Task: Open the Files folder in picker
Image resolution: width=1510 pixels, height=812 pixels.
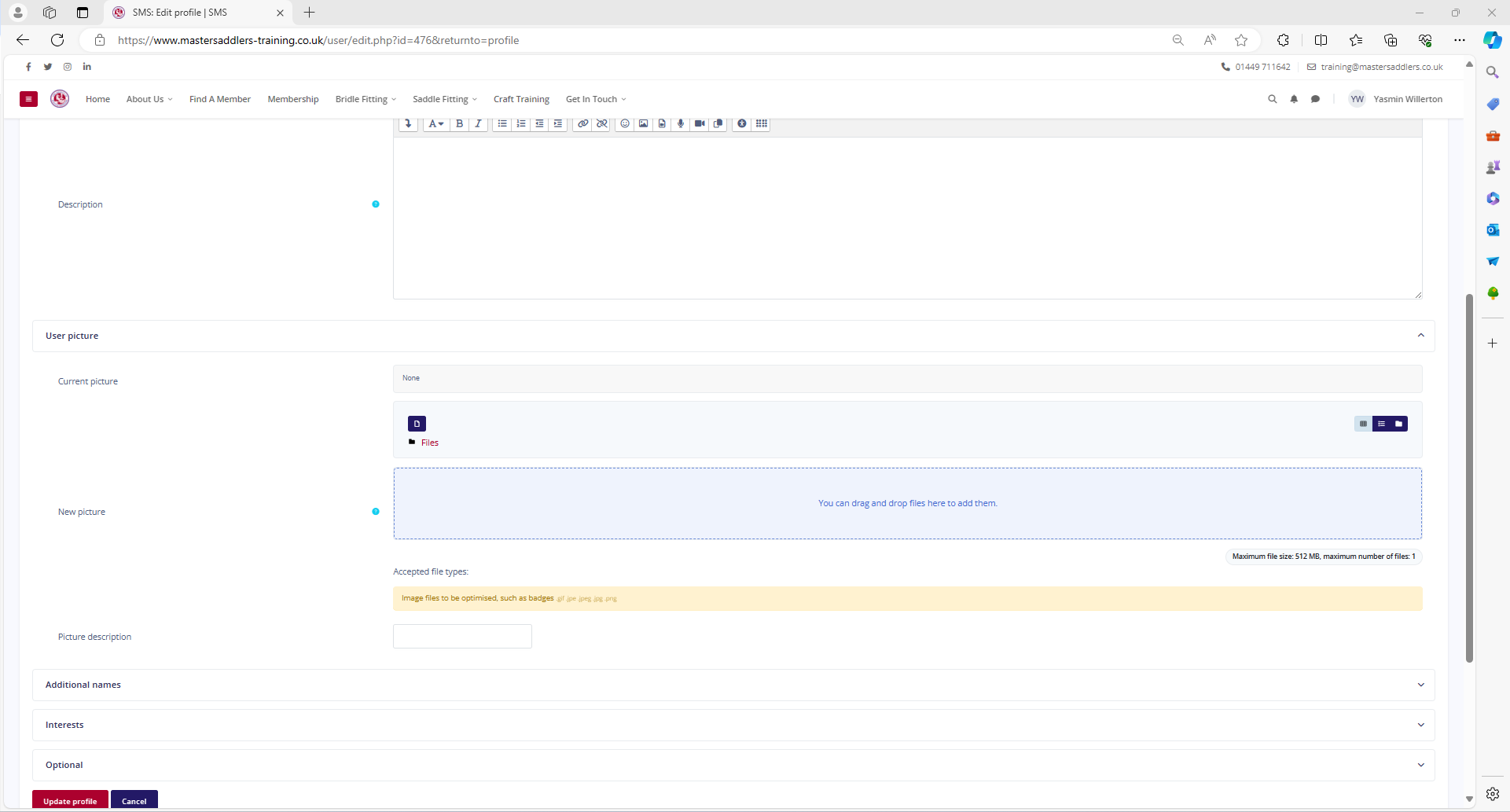Action: [x=429, y=443]
